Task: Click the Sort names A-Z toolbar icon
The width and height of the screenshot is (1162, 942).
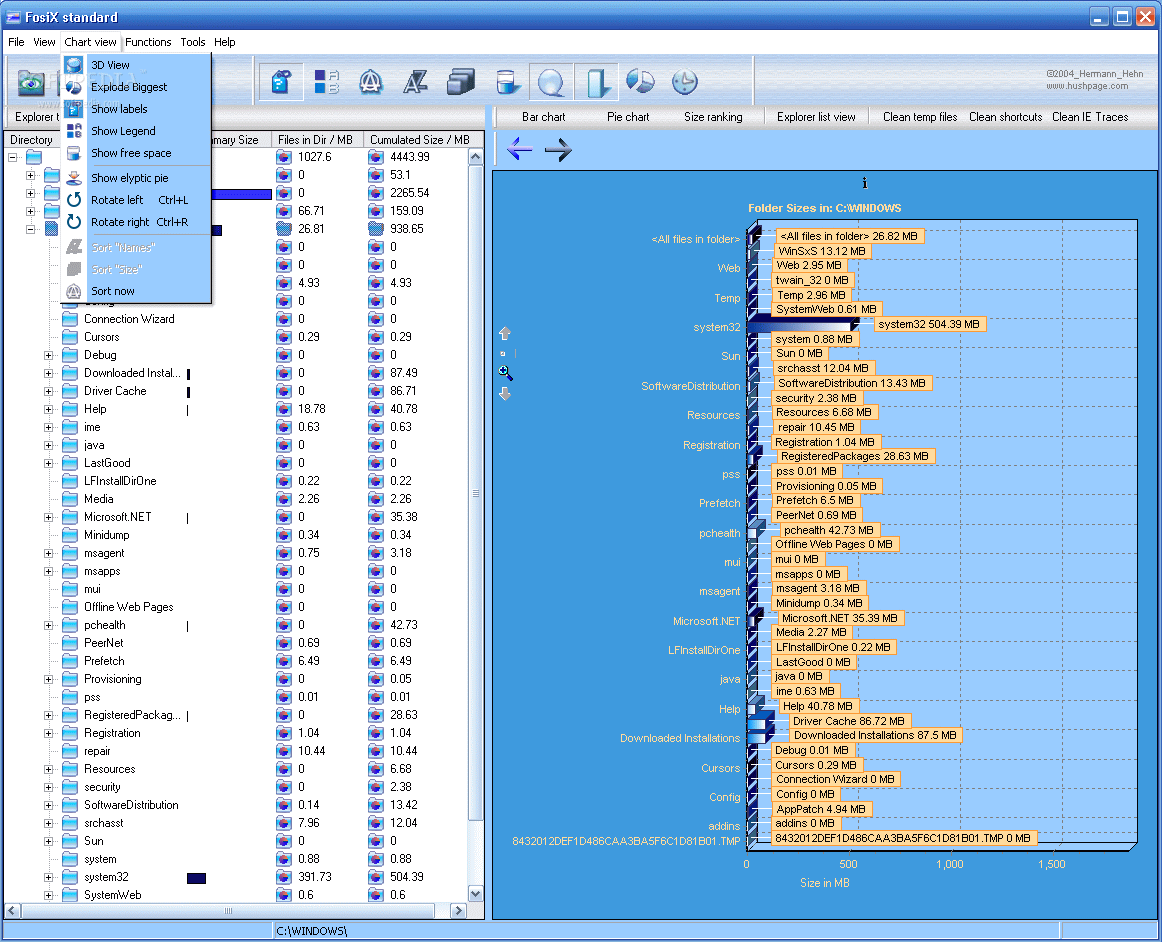Action: pos(415,82)
